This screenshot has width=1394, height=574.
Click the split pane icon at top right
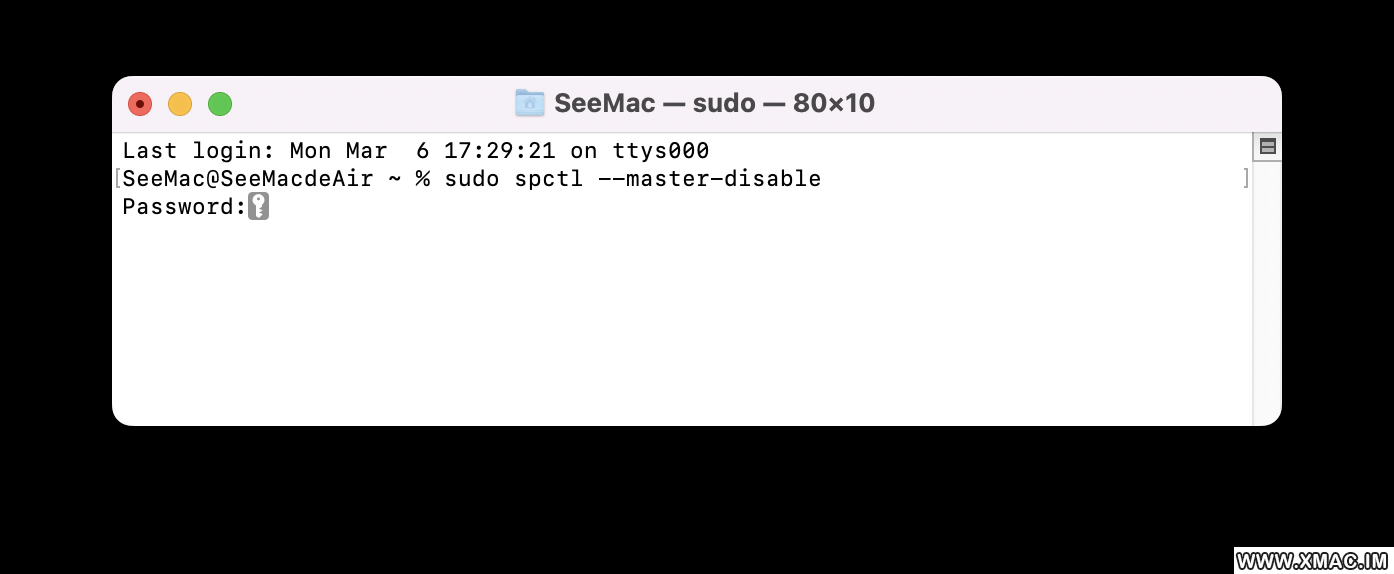(x=1267, y=147)
